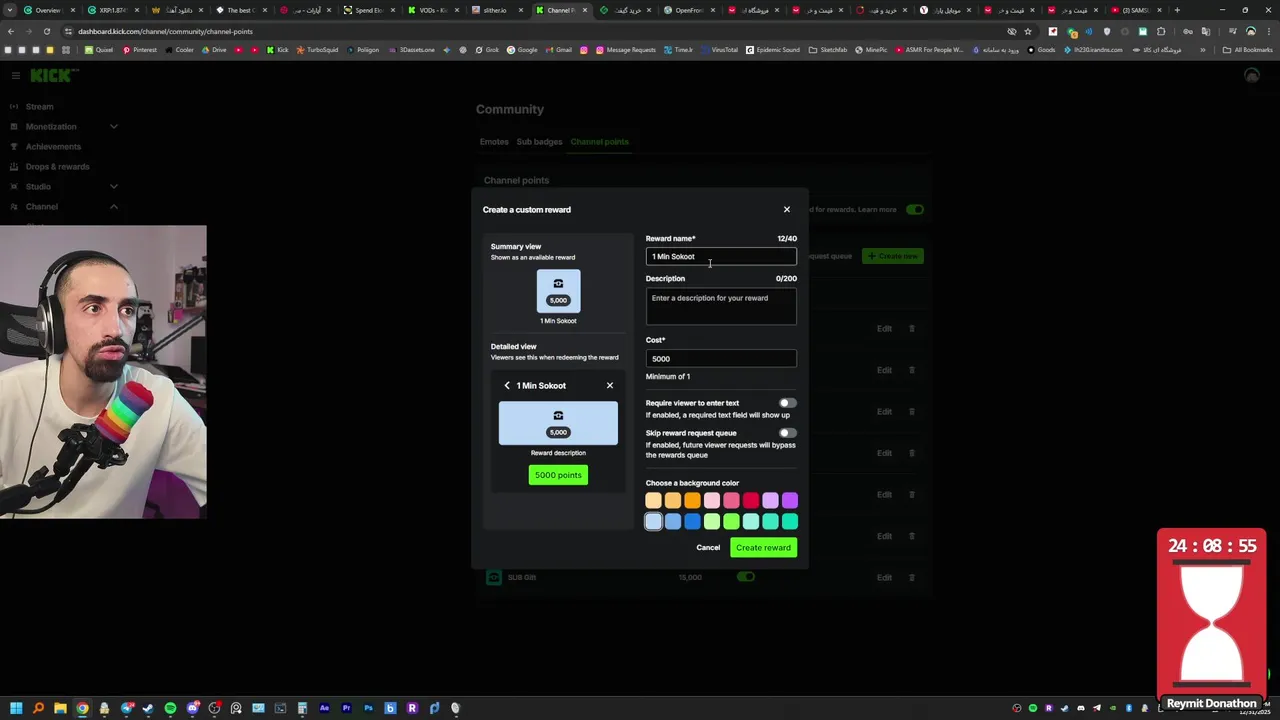1280x720 pixels.
Task: Select the Channel points tab
Action: (599, 142)
